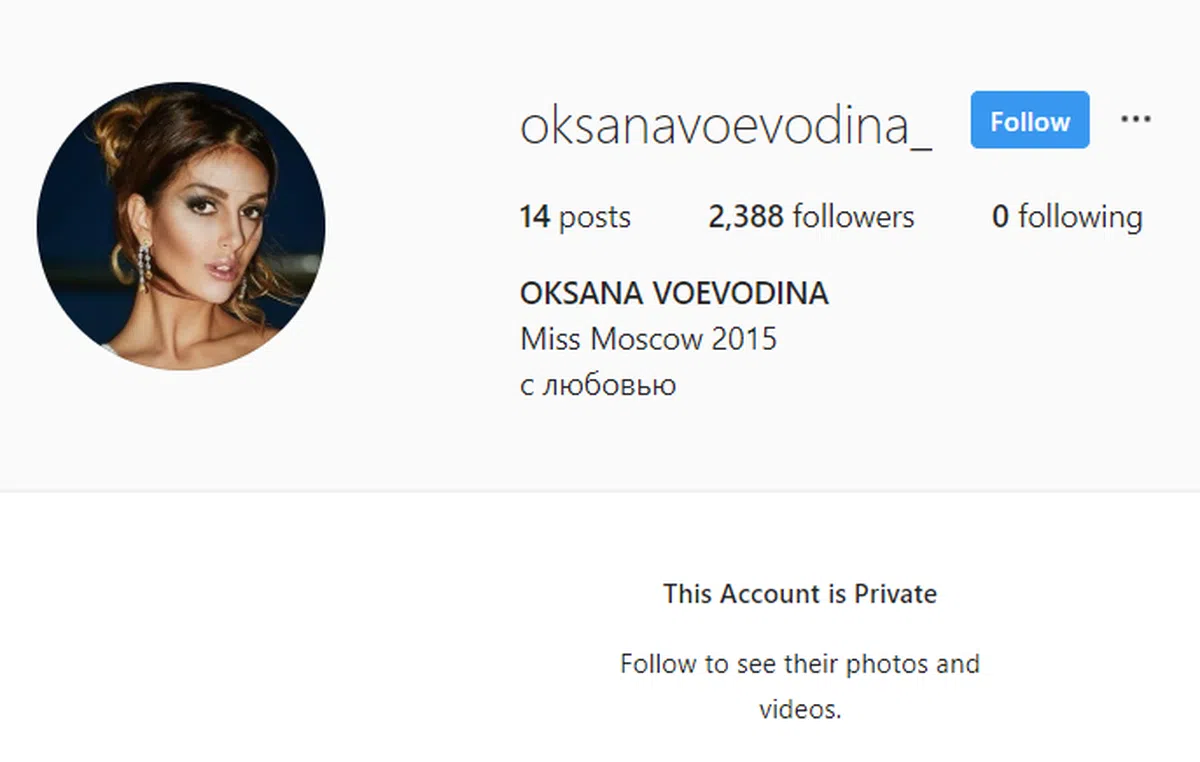The width and height of the screenshot is (1200, 762).
Task: Open the circular profile picture
Action: point(181,226)
